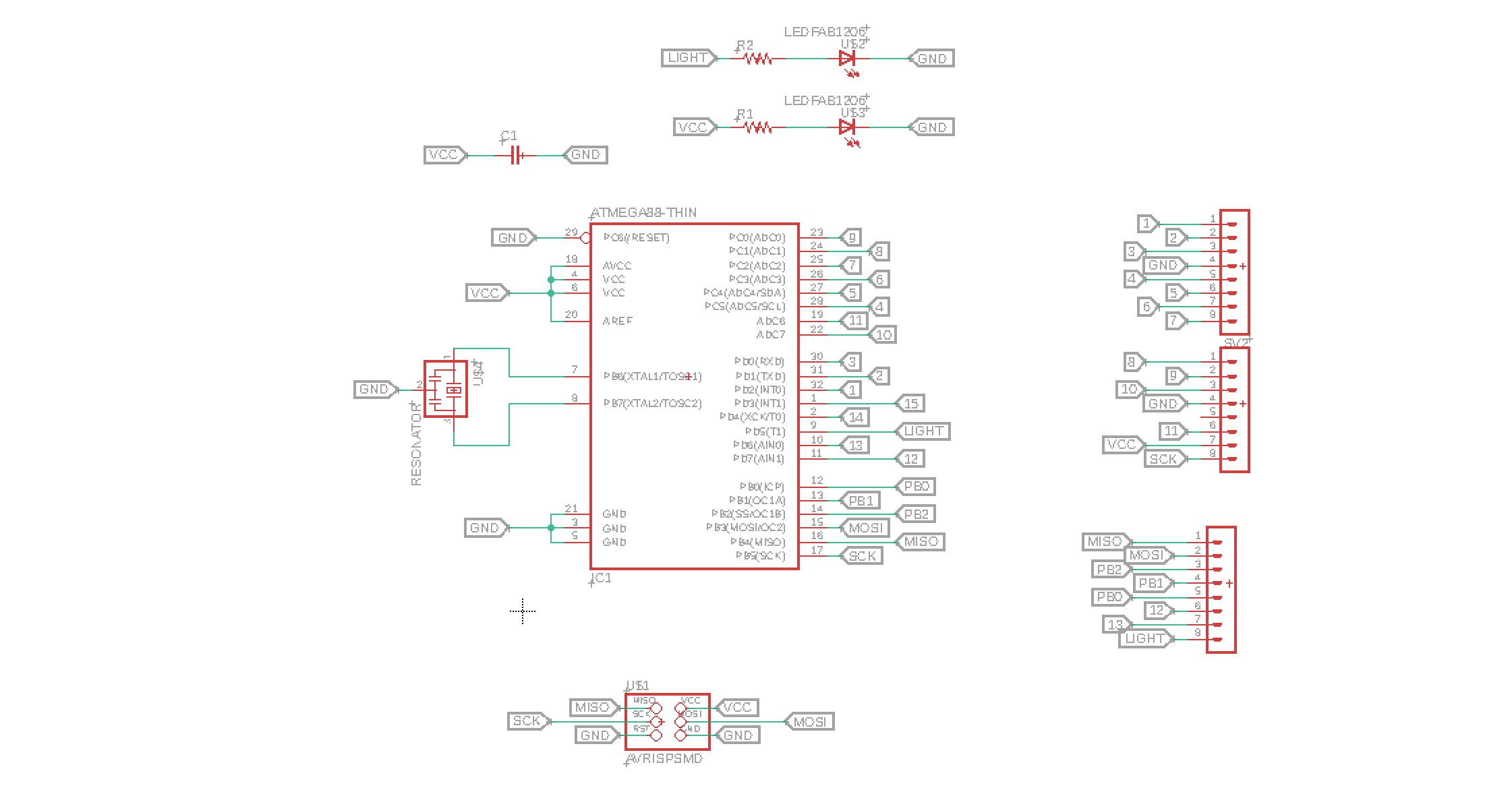Select the GND label on the RESET pin
This screenshot has width=1512, height=794.
coord(513,238)
